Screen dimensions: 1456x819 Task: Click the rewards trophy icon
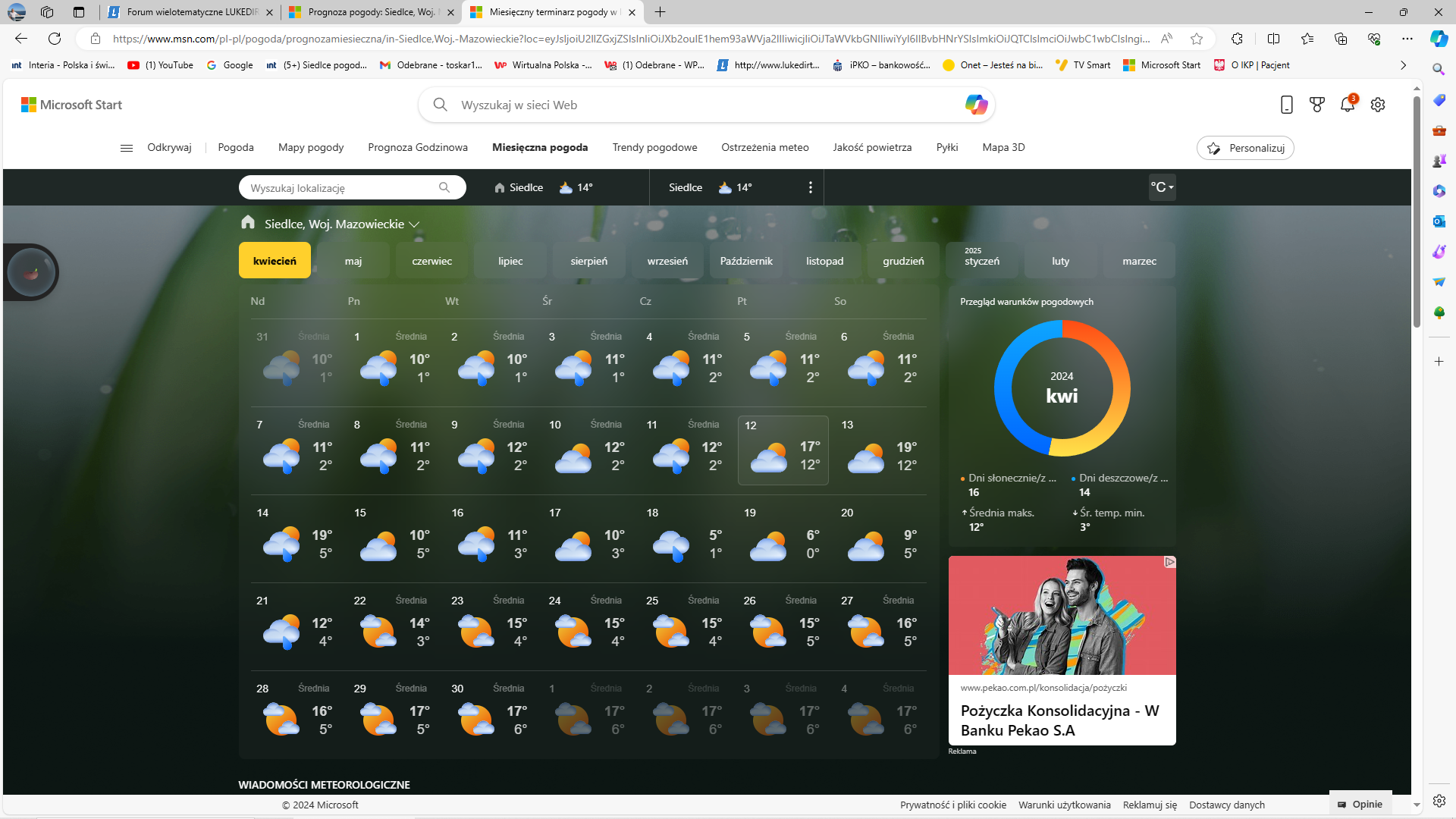pyautogui.click(x=1317, y=105)
